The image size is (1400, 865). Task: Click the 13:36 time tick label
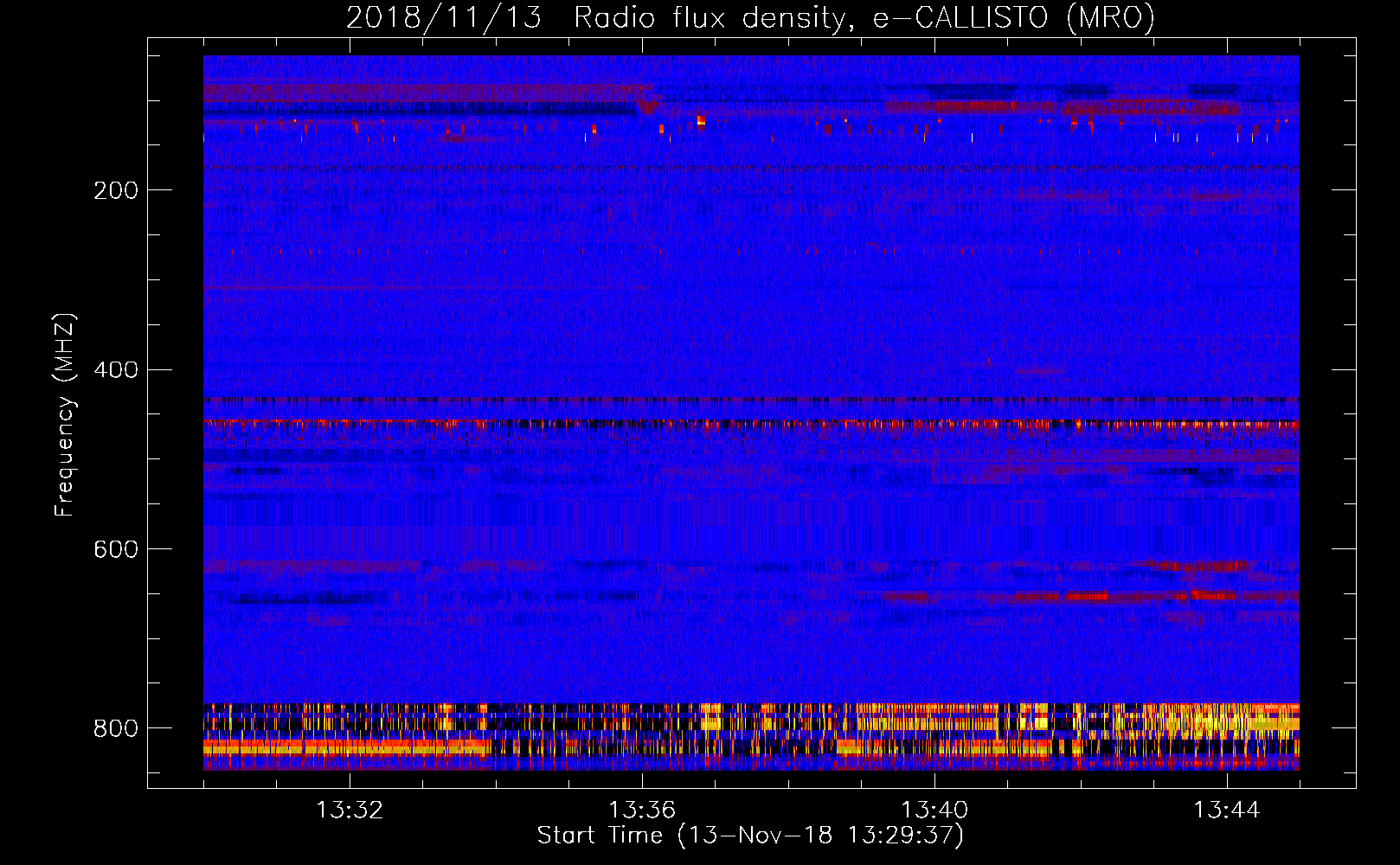coord(642,811)
